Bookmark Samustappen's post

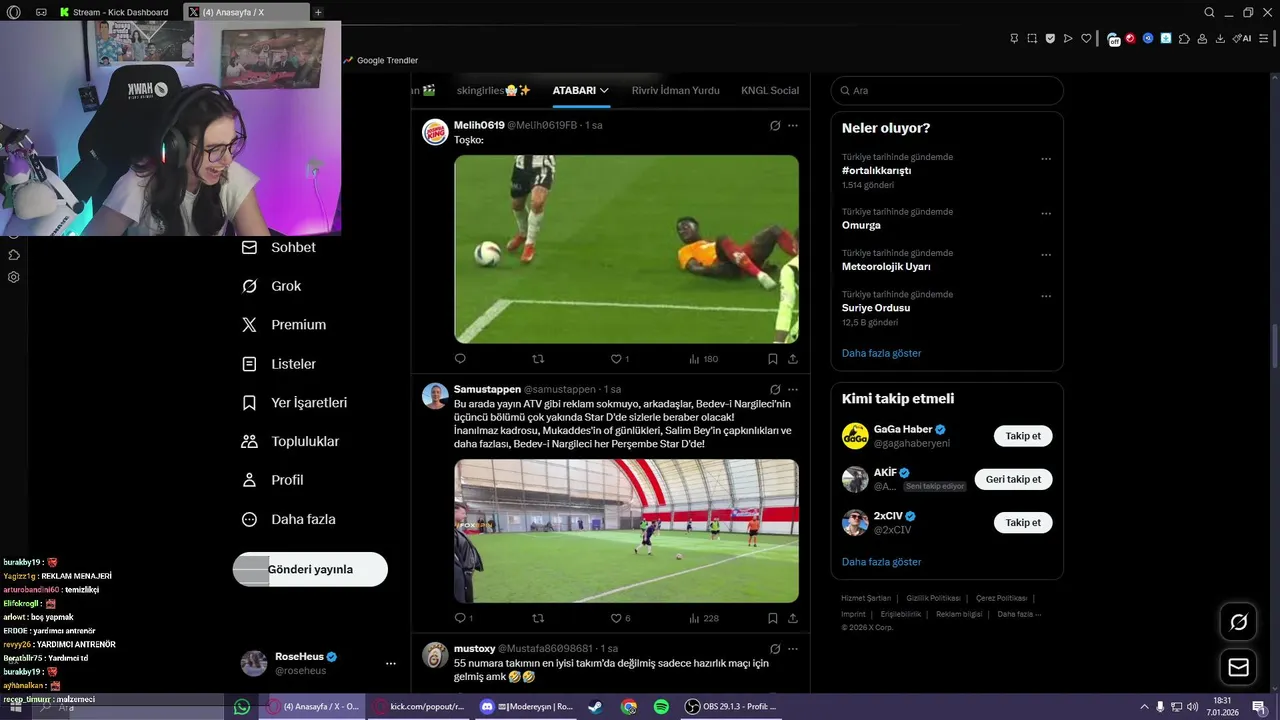pyautogui.click(x=773, y=618)
